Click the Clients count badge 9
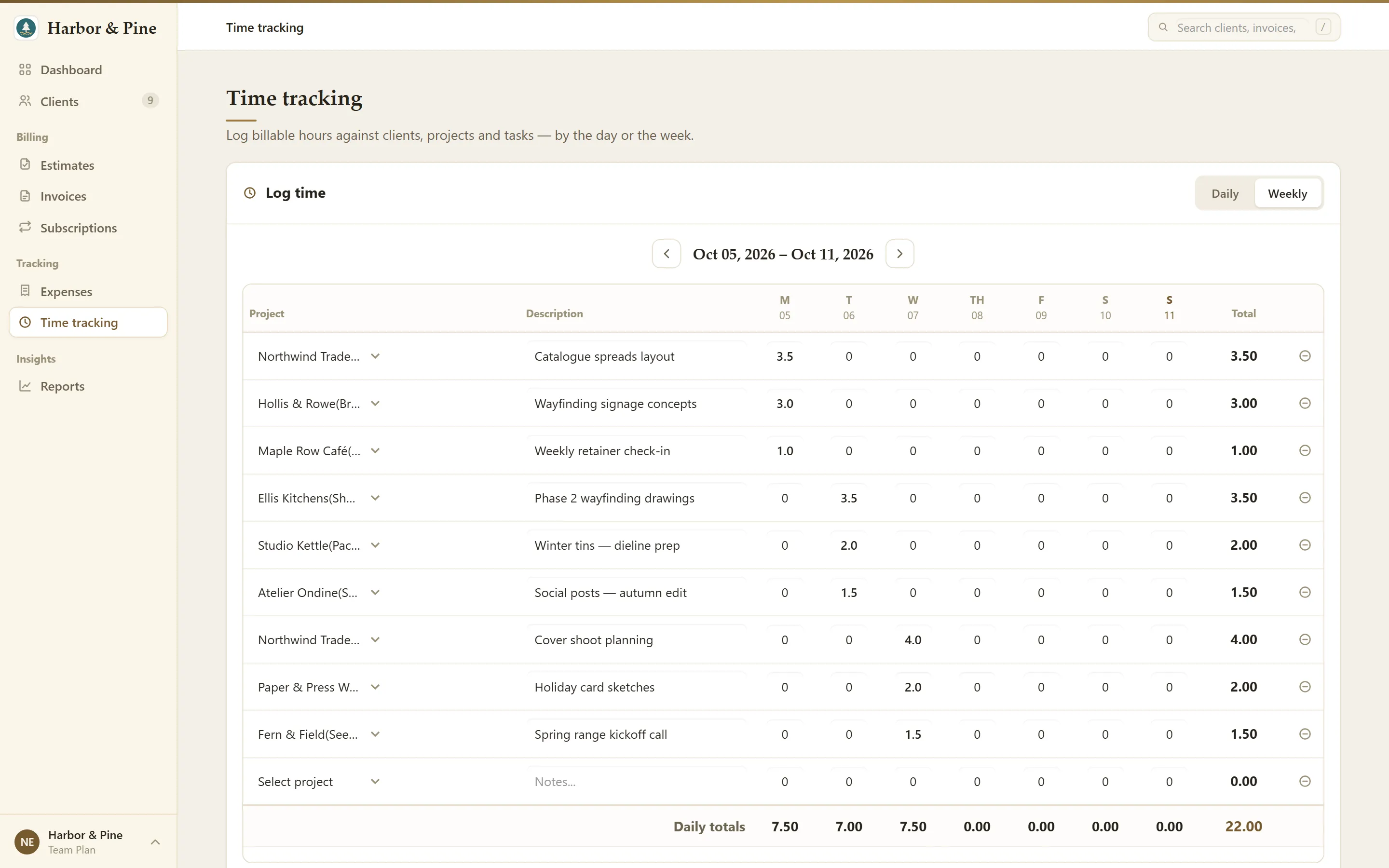Image resolution: width=1389 pixels, height=868 pixels. (150, 100)
